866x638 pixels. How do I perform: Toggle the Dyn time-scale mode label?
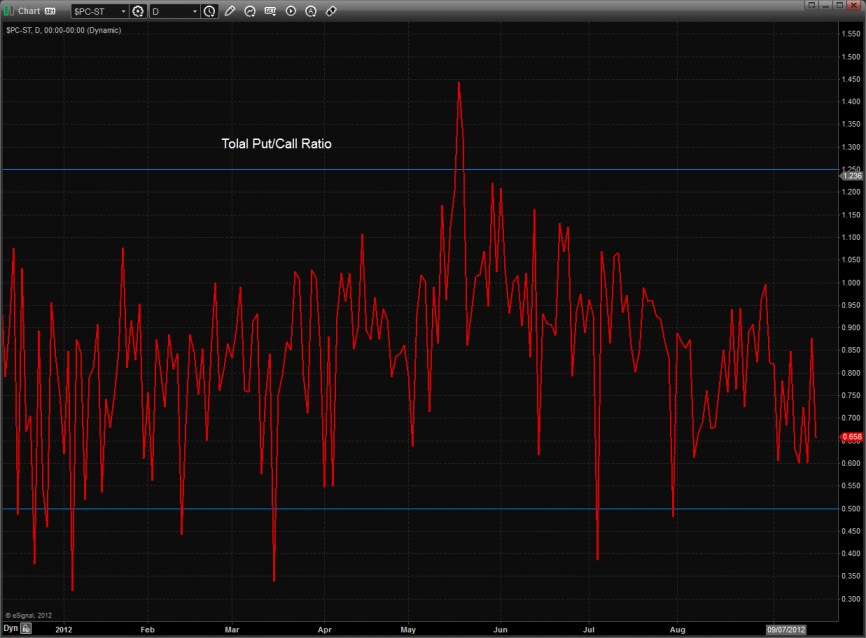coord(11,629)
